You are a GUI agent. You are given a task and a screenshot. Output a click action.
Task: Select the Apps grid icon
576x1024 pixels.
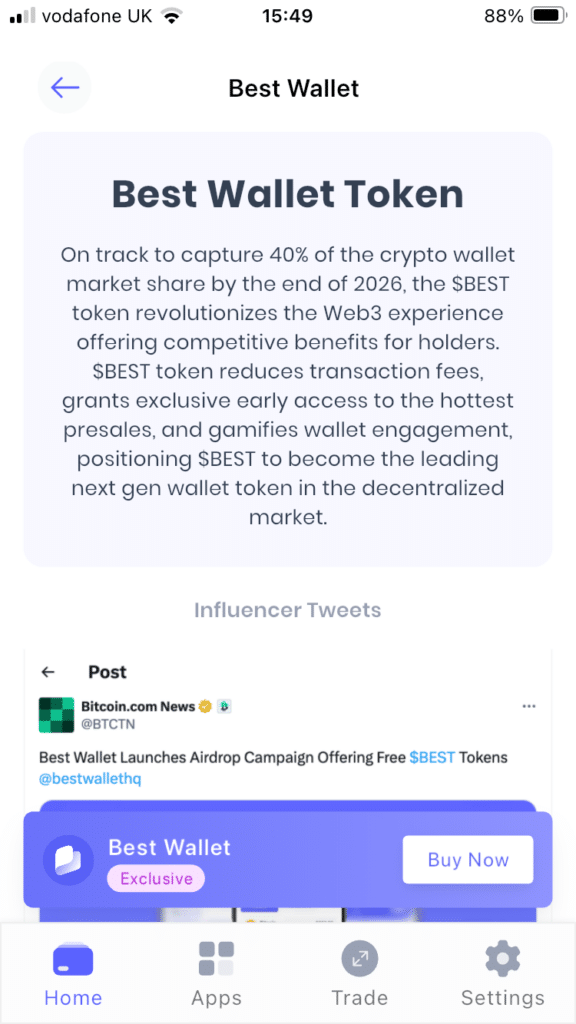tap(216, 958)
